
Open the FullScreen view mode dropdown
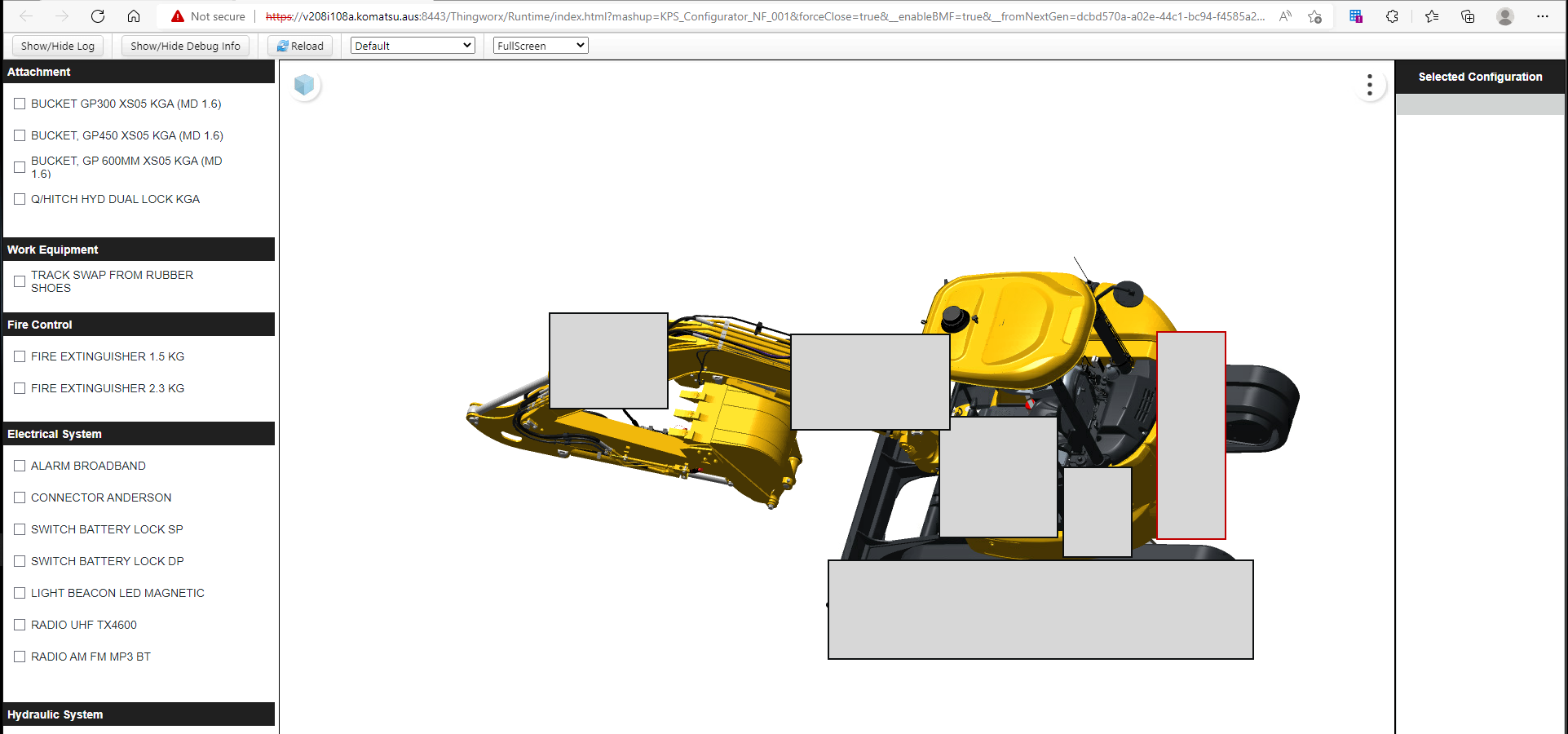[540, 45]
